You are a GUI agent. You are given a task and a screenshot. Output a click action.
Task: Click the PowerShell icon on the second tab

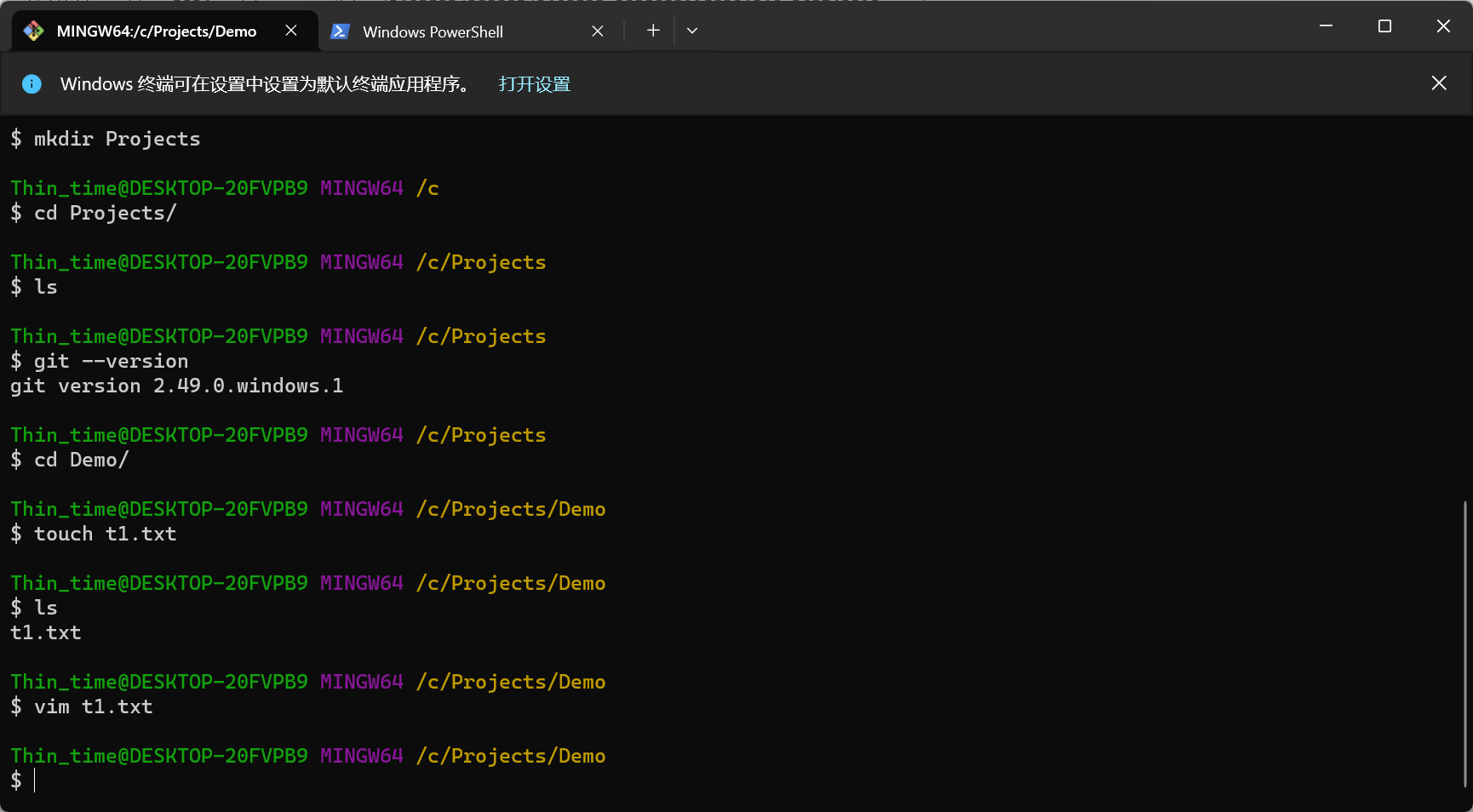pos(340,31)
